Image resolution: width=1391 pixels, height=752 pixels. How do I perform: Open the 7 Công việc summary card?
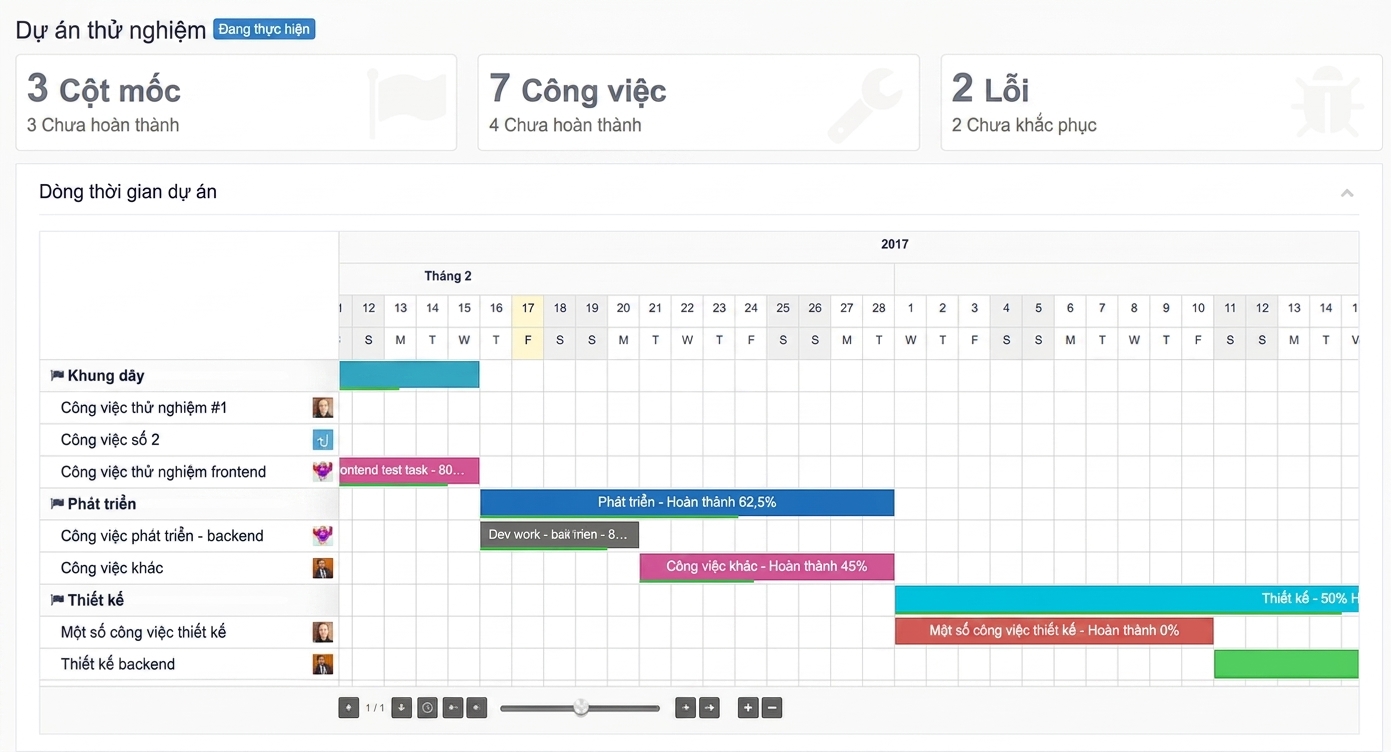698,103
